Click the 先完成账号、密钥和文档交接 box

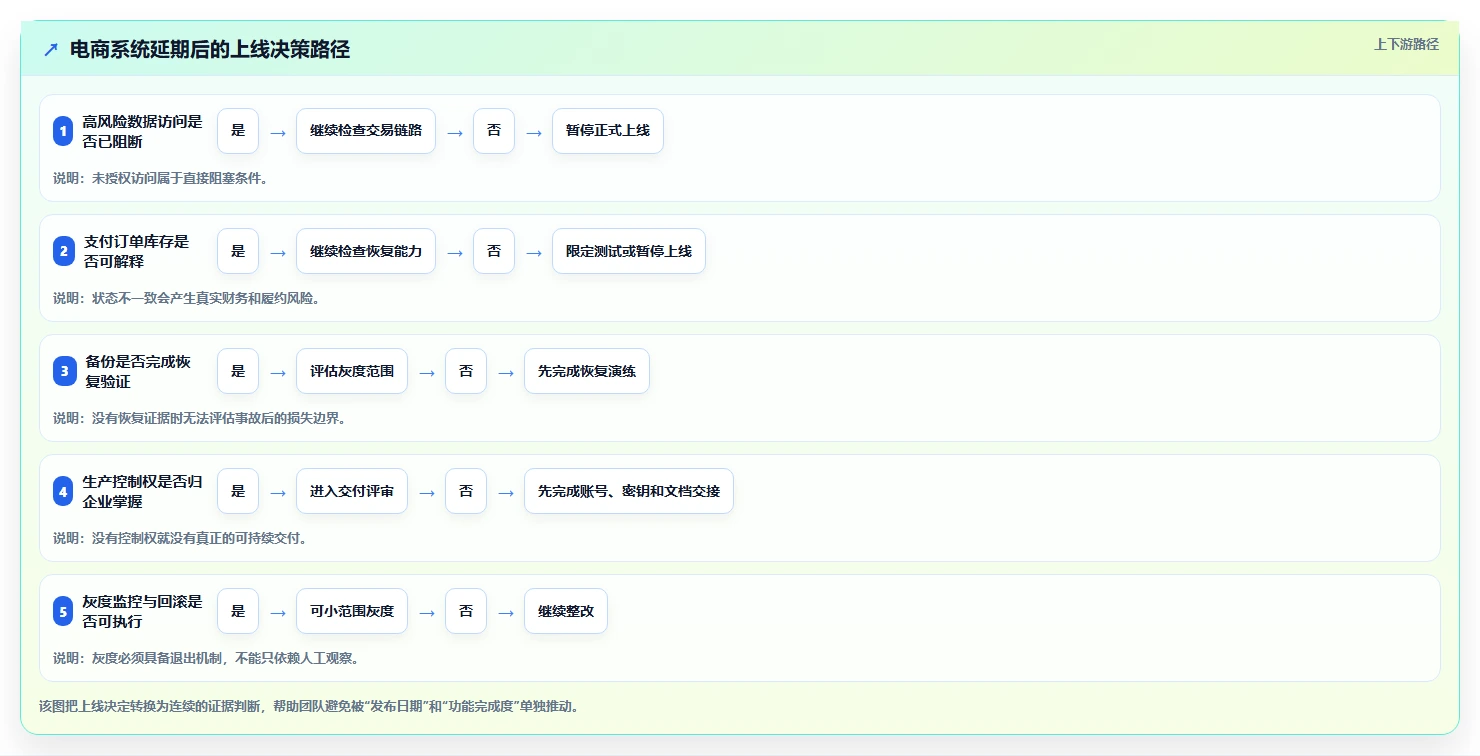[629, 491]
